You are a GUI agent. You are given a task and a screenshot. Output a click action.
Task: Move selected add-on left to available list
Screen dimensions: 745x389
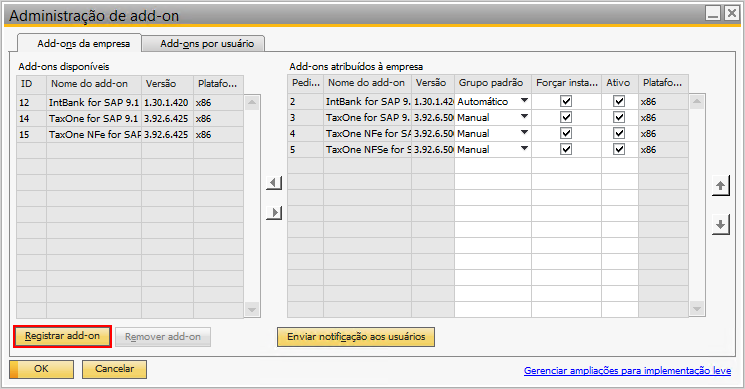[x=274, y=183]
